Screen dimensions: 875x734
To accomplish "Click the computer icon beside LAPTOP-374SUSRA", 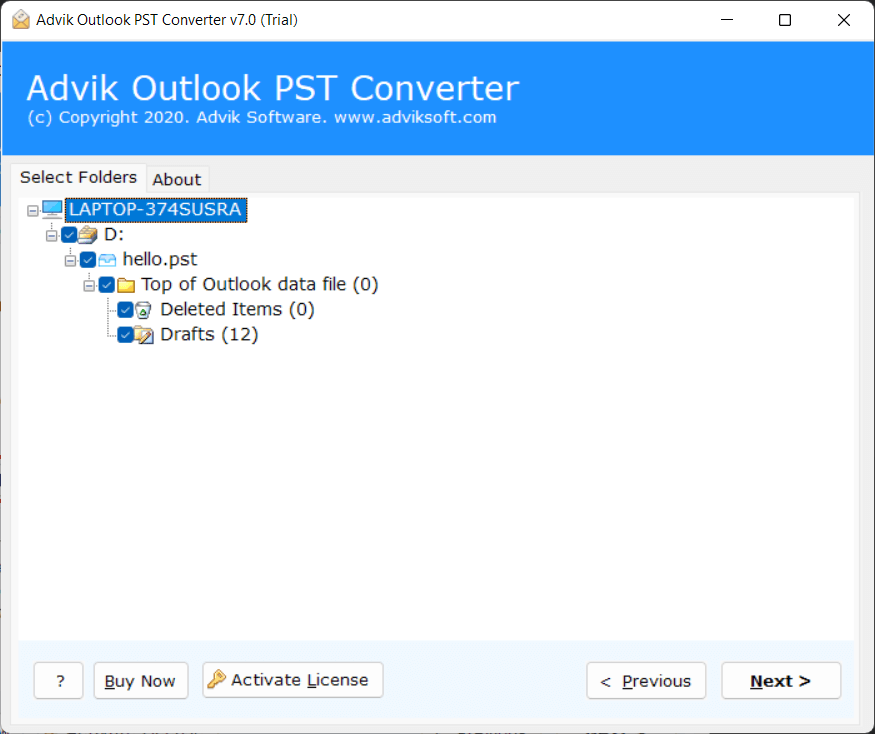I will click(52, 210).
